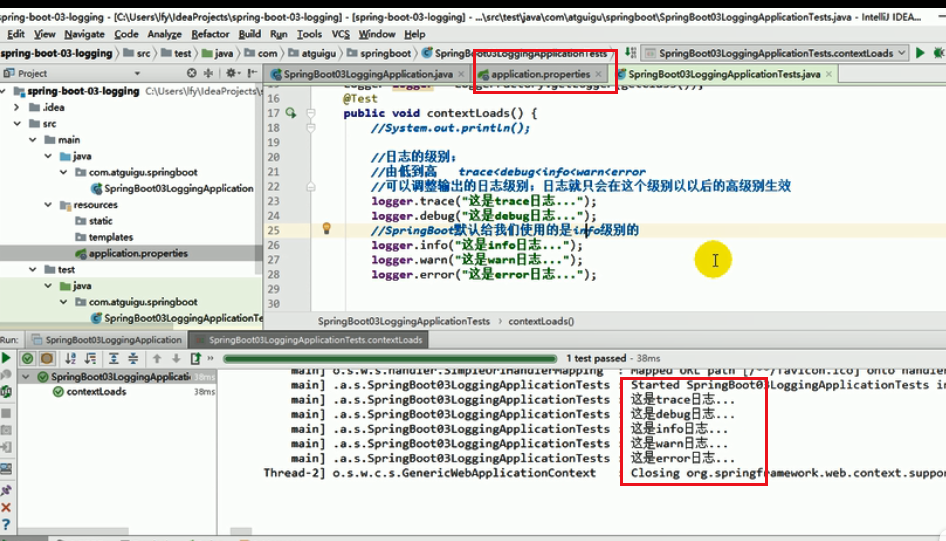Close the SpringBoot03LoggingApplicationTests.java tab
946x541 pixels.
(x=829, y=74)
